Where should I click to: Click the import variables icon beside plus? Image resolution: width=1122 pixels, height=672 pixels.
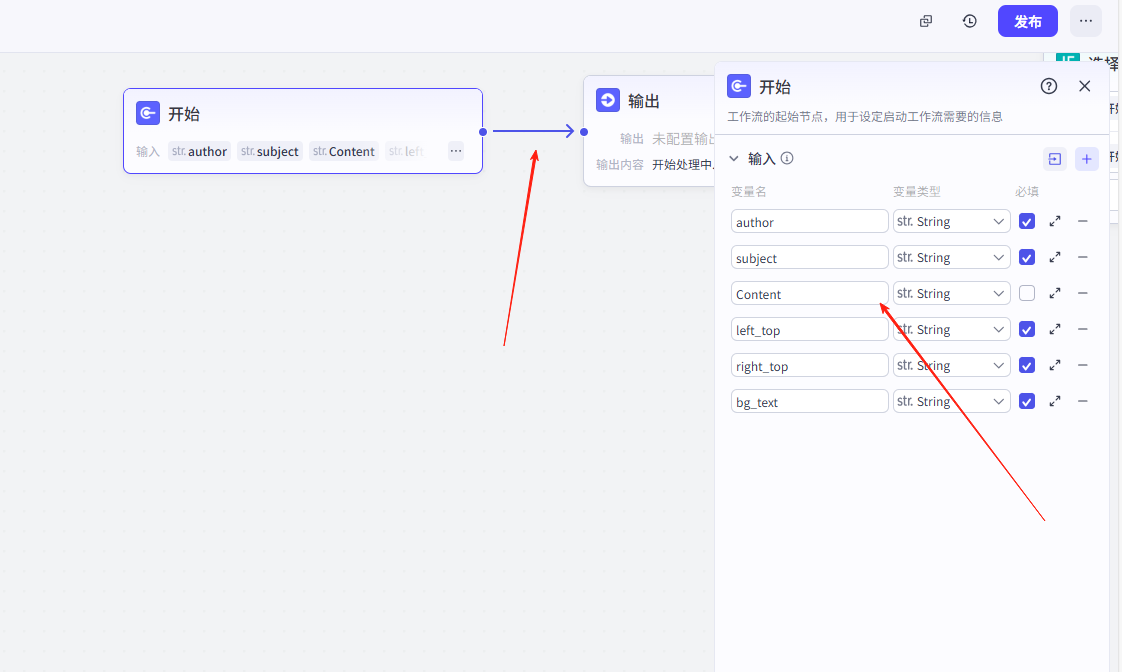coord(1055,158)
